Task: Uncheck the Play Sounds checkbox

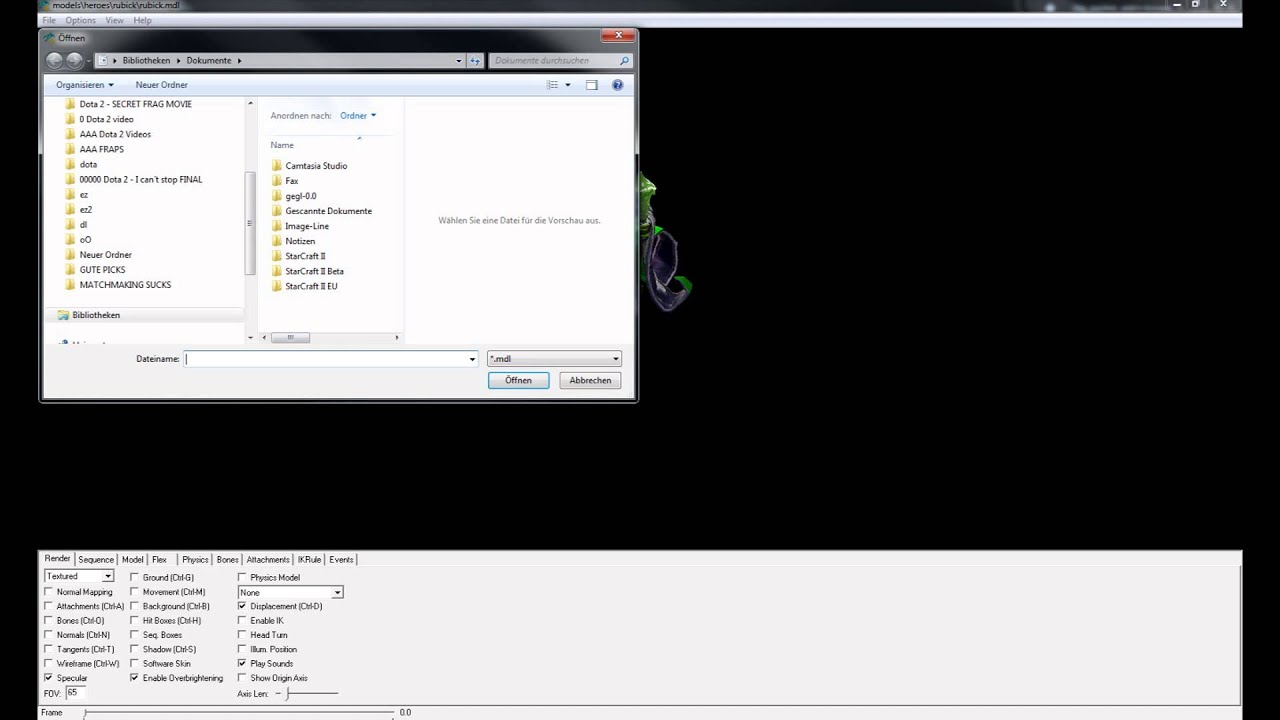Action: 242,664
